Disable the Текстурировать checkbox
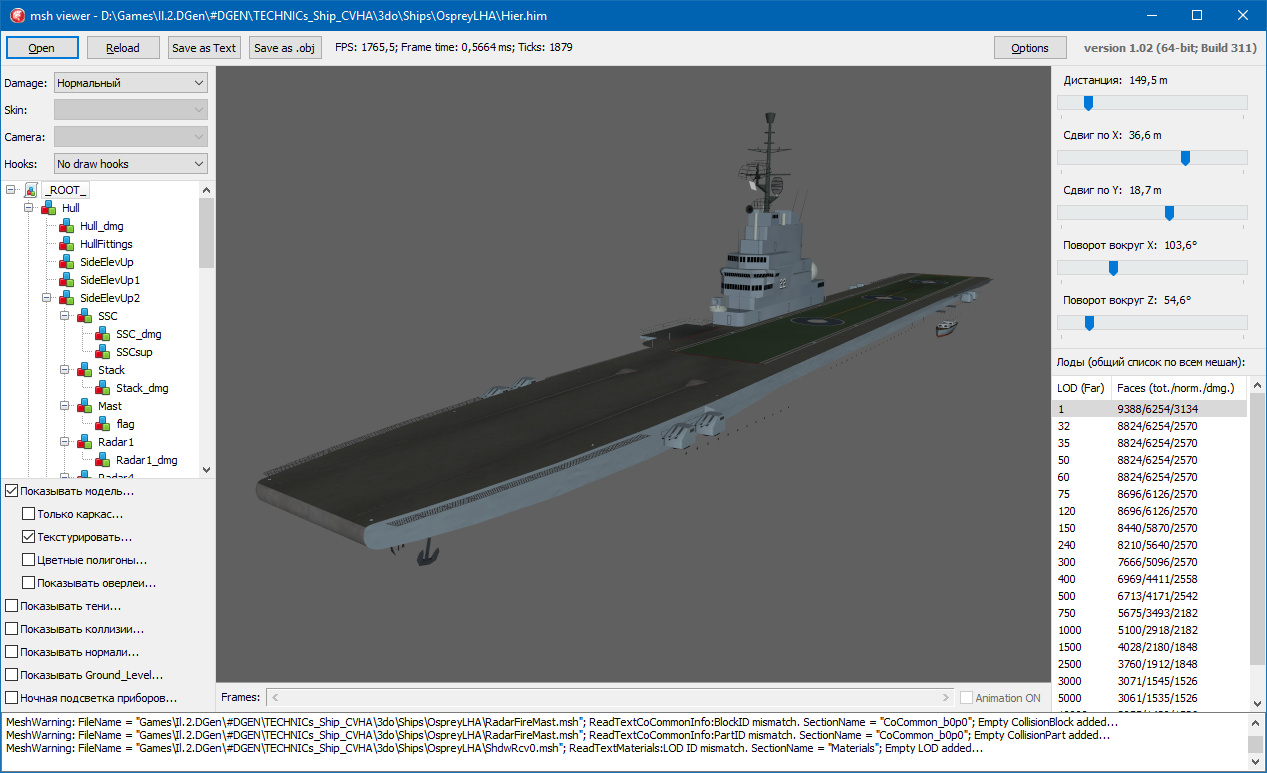The width and height of the screenshot is (1267, 773). pos(29,537)
